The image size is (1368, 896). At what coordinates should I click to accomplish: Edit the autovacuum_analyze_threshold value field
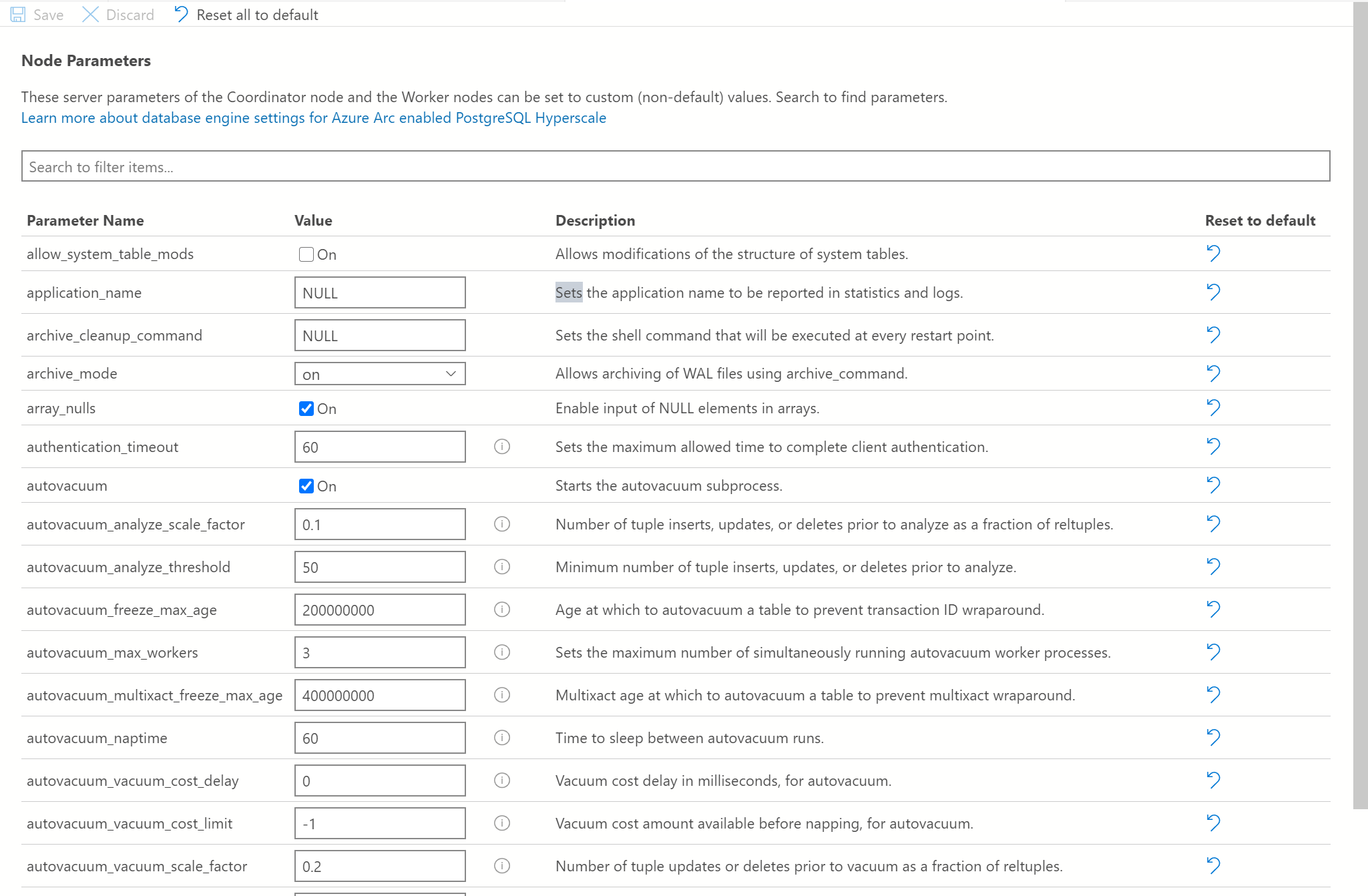(x=379, y=566)
